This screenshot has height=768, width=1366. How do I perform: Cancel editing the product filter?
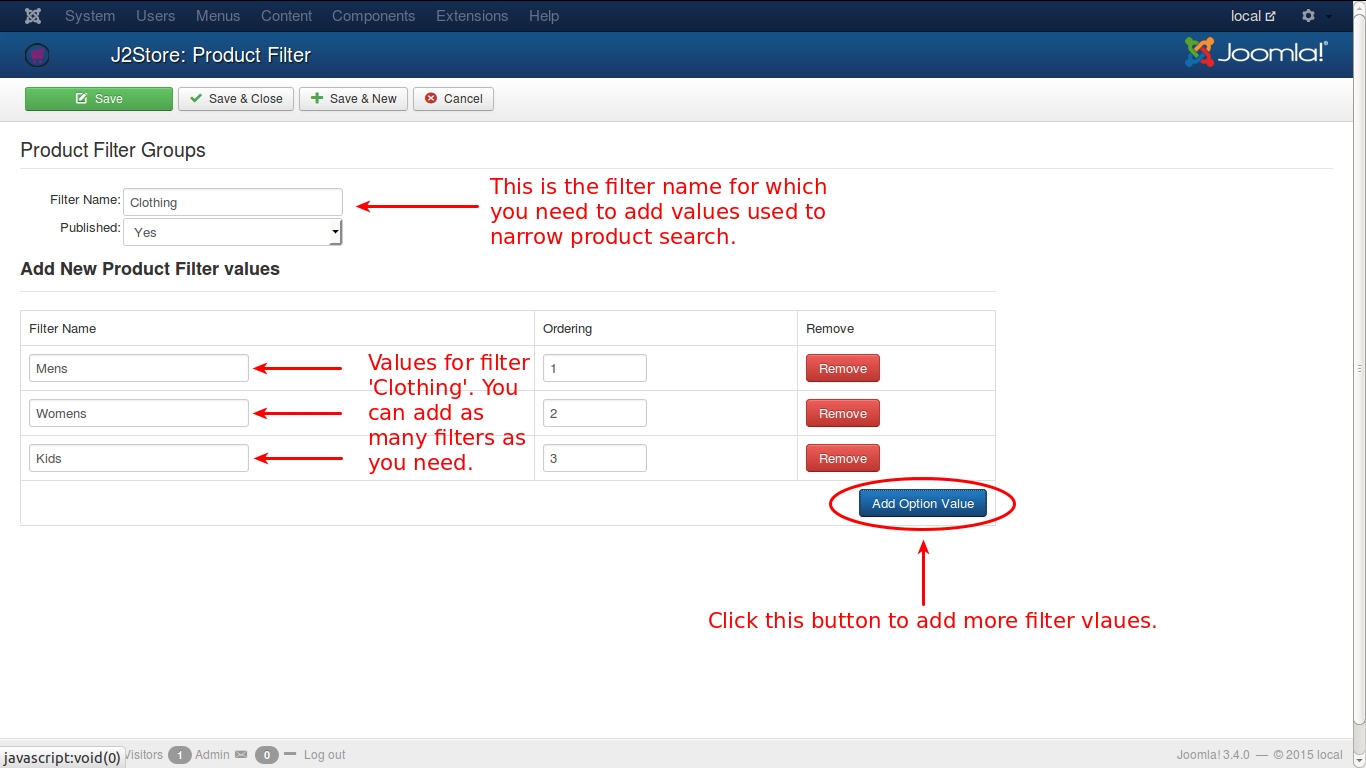coord(453,99)
